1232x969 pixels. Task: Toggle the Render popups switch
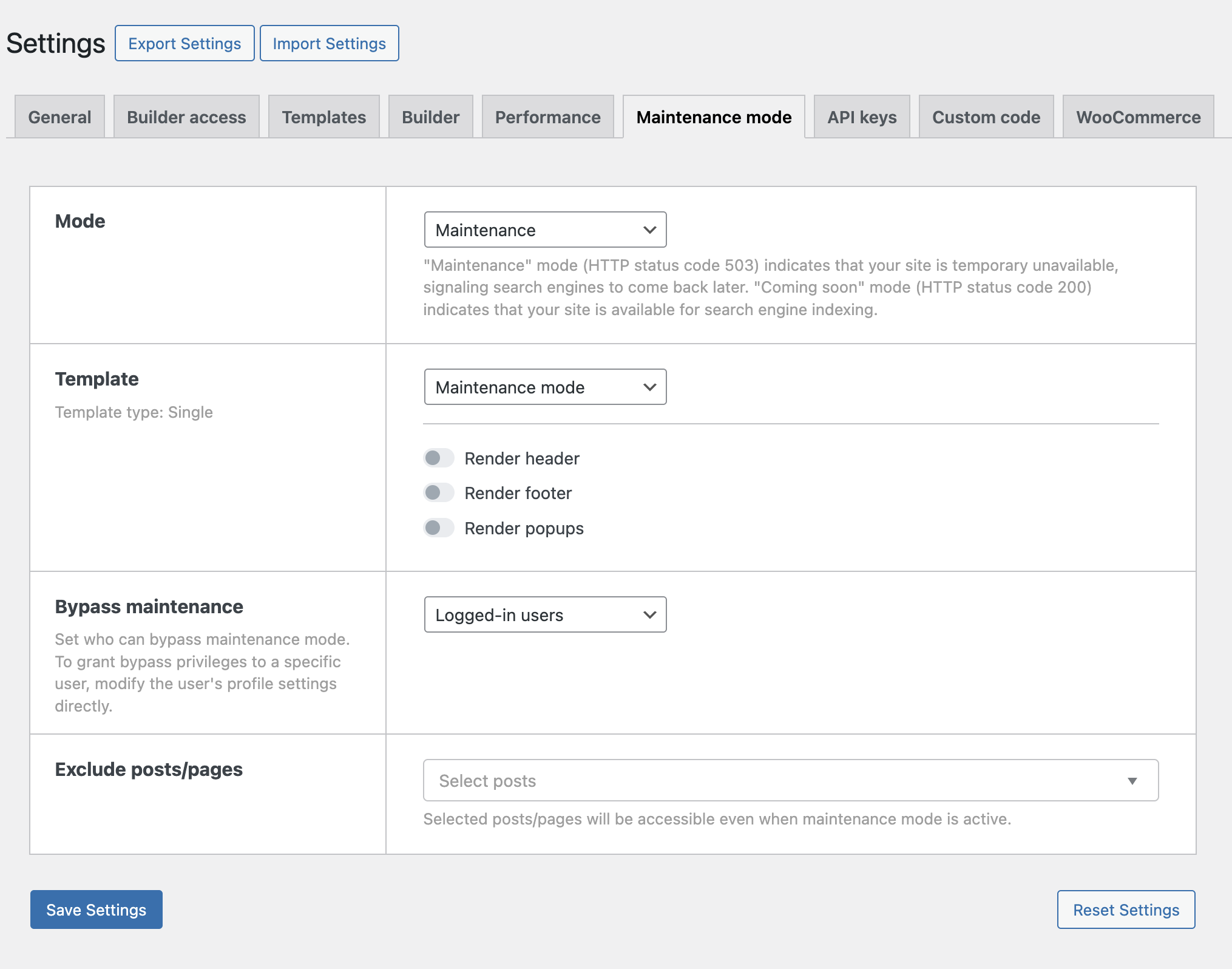point(439,528)
